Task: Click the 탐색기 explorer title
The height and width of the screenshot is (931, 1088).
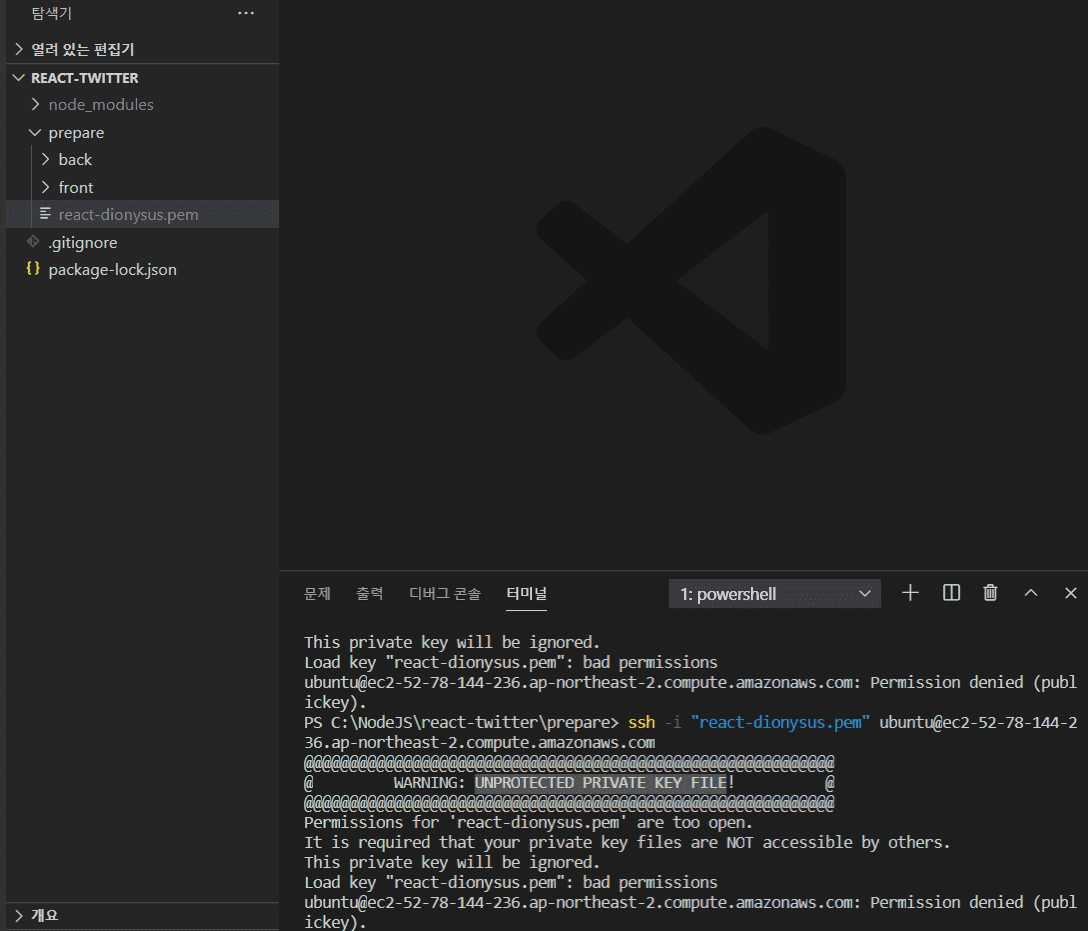Action: click(x=51, y=13)
